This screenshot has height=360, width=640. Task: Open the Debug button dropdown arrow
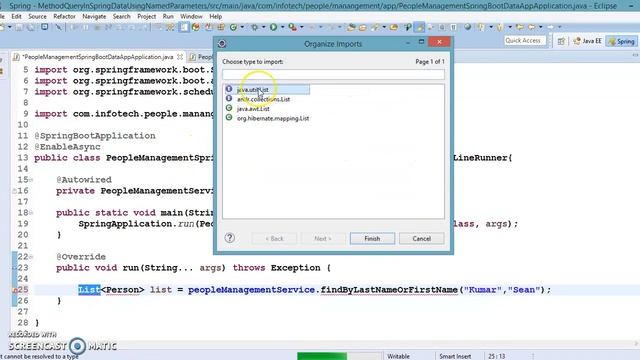263,27
